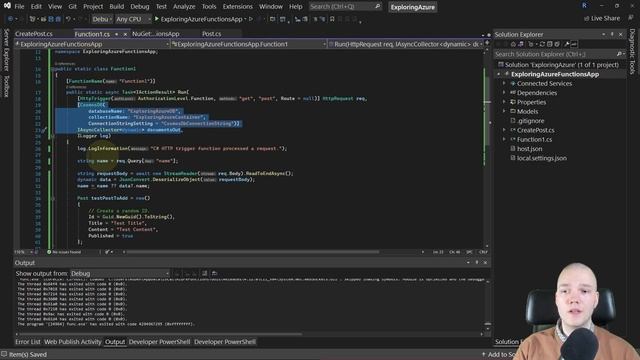
Task: Click the Undo toolbar icon
Action: pyautogui.click(x=68, y=19)
